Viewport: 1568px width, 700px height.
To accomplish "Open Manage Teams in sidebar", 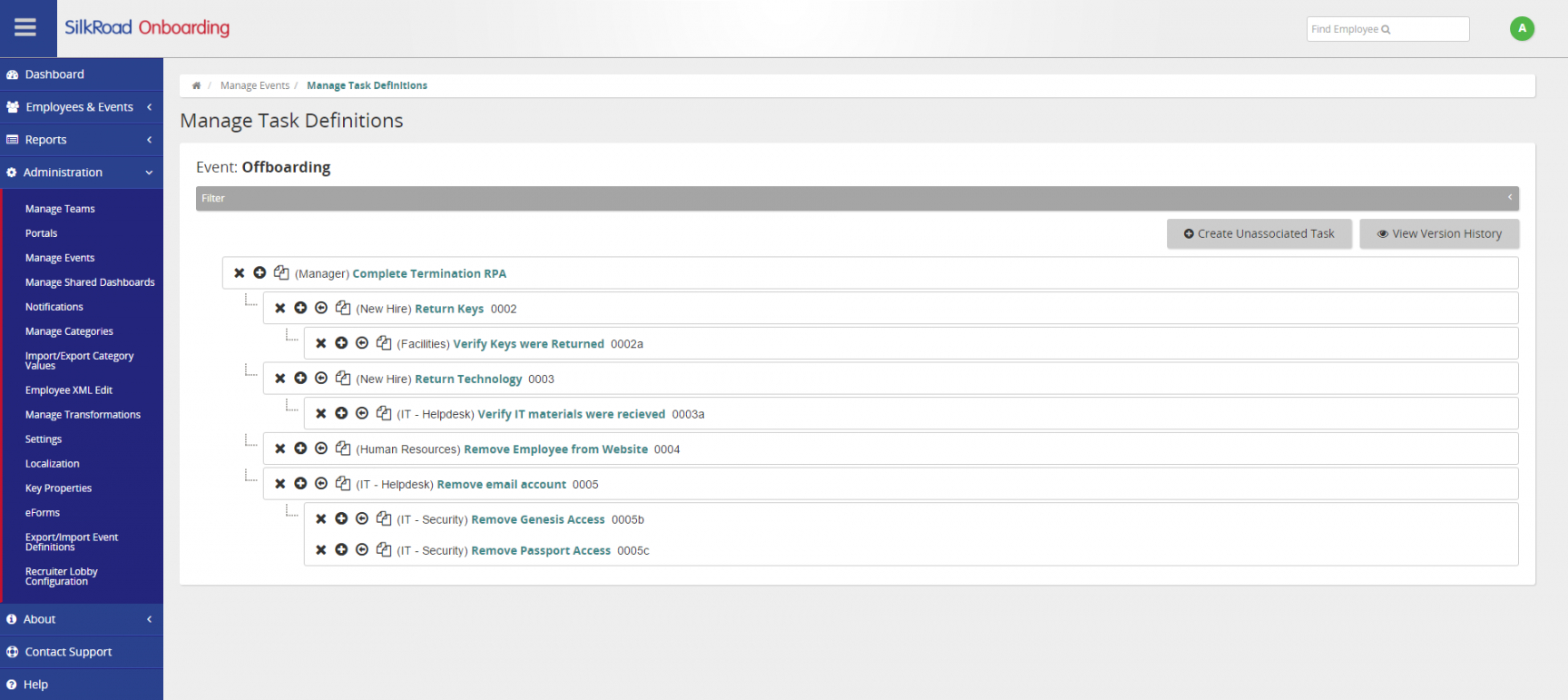I will click(60, 209).
